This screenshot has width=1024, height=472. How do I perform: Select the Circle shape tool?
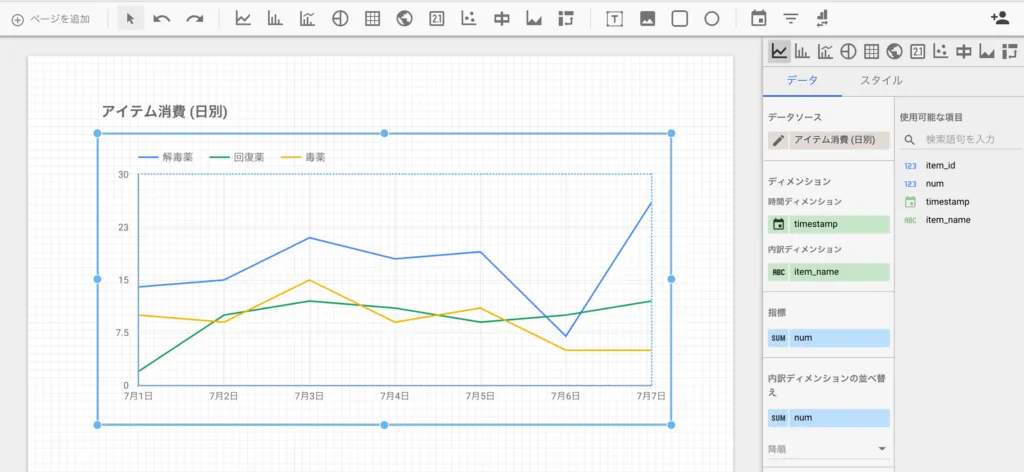[x=712, y=19]
